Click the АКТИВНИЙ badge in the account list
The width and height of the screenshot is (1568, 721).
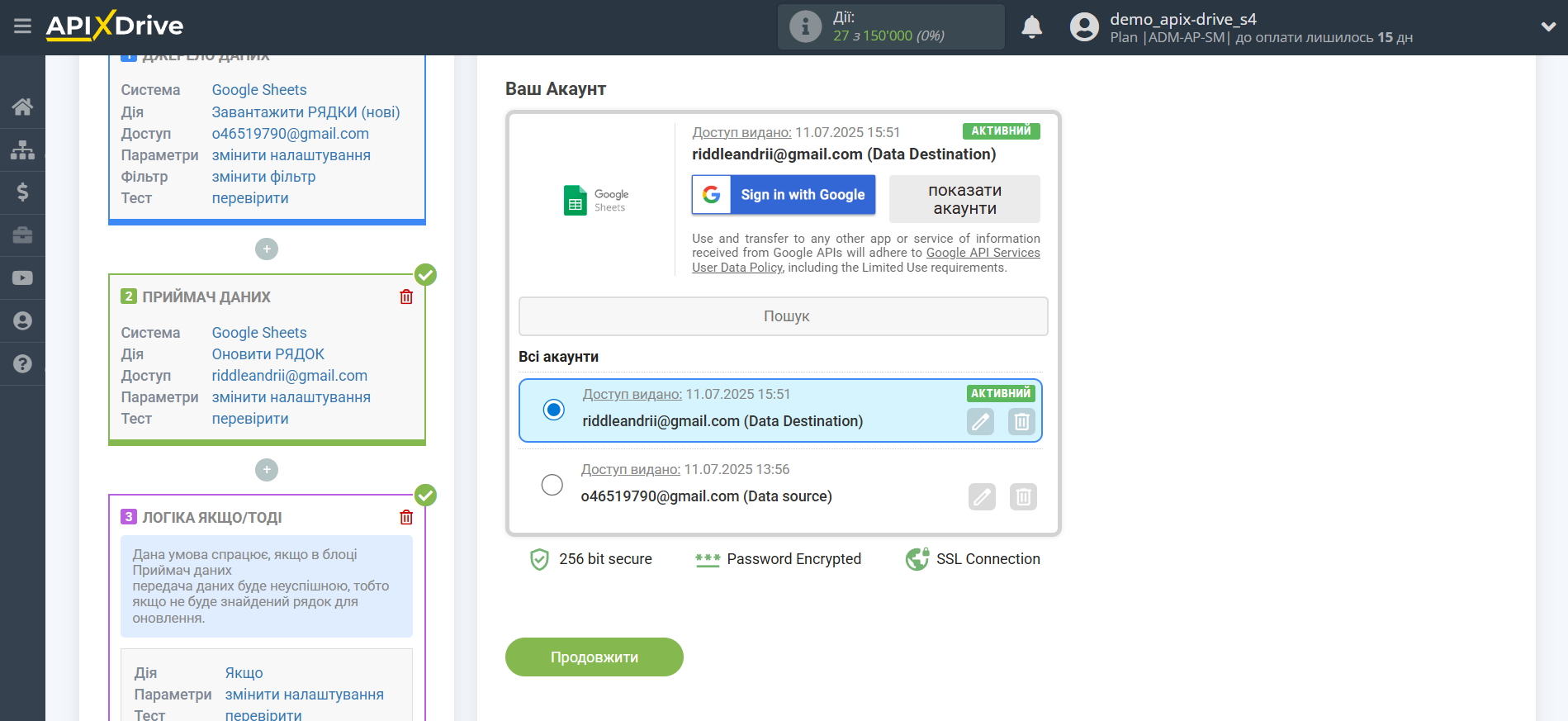coord(1001,394)
